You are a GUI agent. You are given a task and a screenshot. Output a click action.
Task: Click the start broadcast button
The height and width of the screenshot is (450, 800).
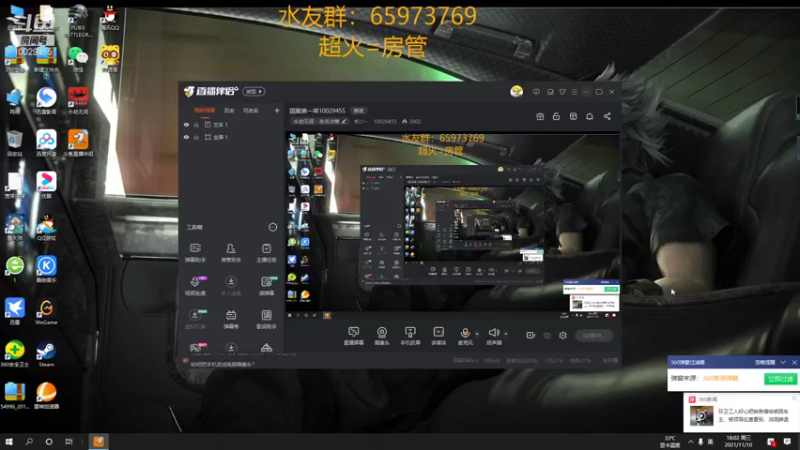[593, 335]
